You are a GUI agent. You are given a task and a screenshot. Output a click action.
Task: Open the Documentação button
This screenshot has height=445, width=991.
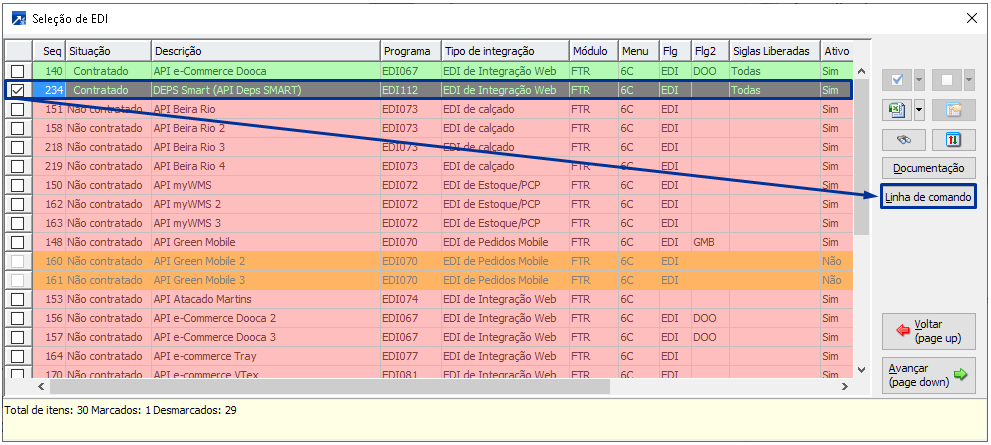pyautogui.click(x=928, y=169)
